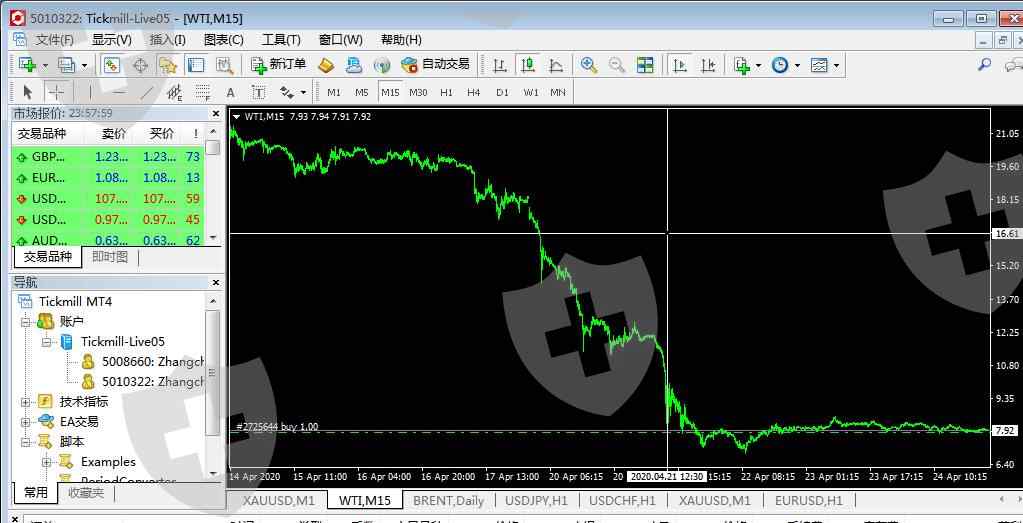Toggle the 自动交易 AutoTrading button
Image resolution: width=1023 pixels, height=523 pixels.
[x=435, y=65]
